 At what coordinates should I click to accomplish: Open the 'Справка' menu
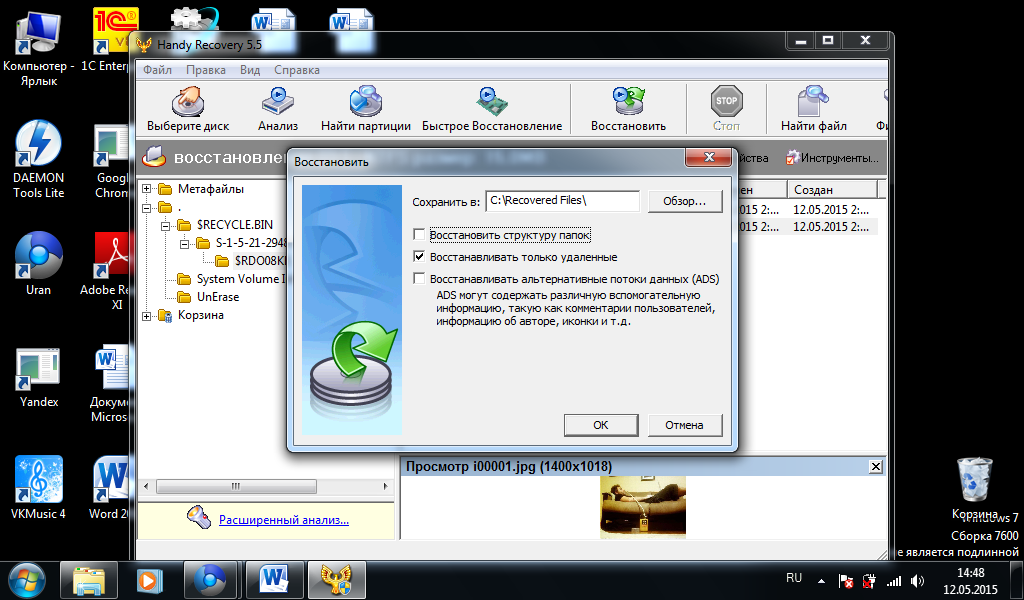pos(296,70)
